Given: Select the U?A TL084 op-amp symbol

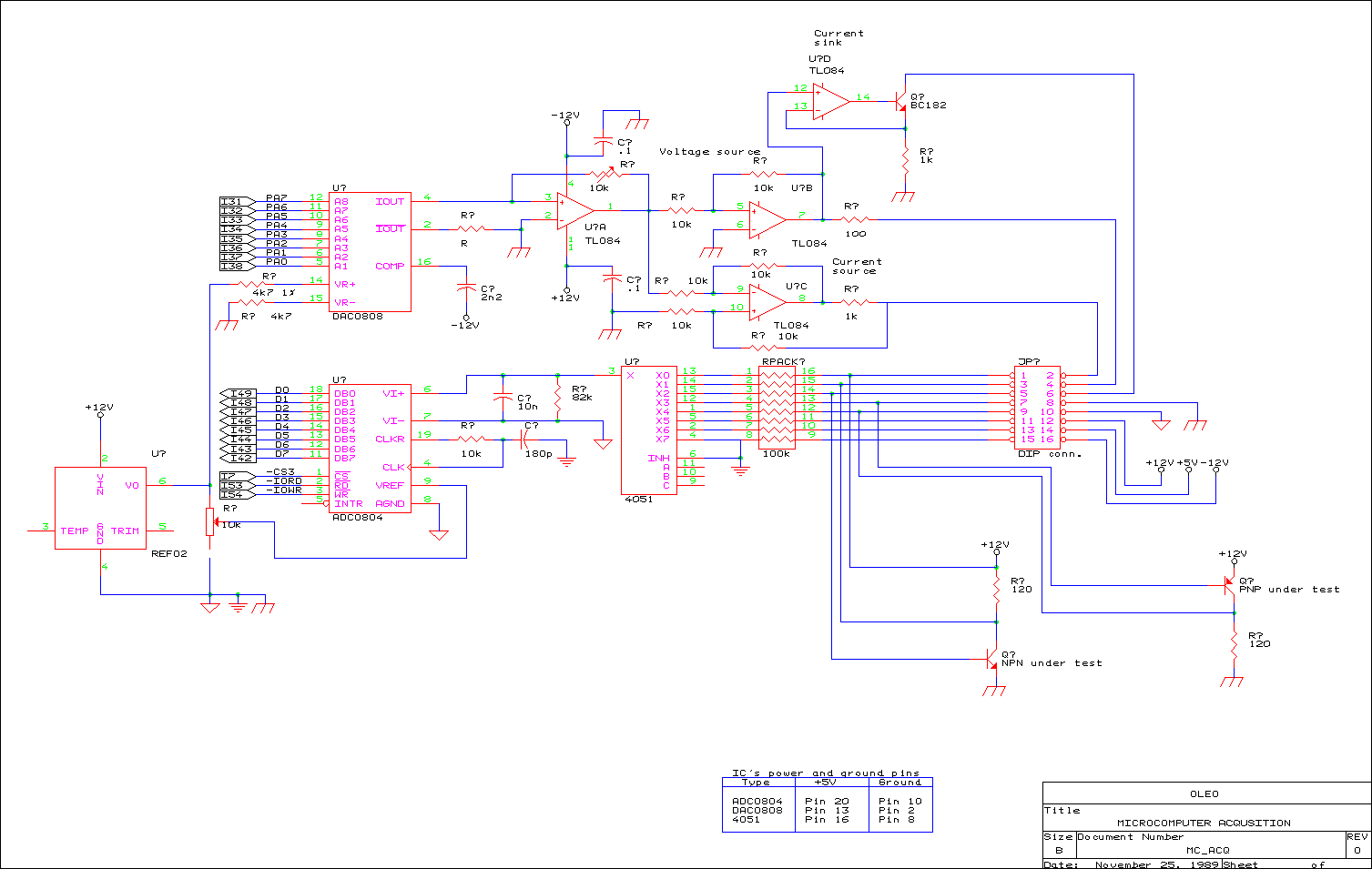Looking at the screenshot, I should 575,211.
